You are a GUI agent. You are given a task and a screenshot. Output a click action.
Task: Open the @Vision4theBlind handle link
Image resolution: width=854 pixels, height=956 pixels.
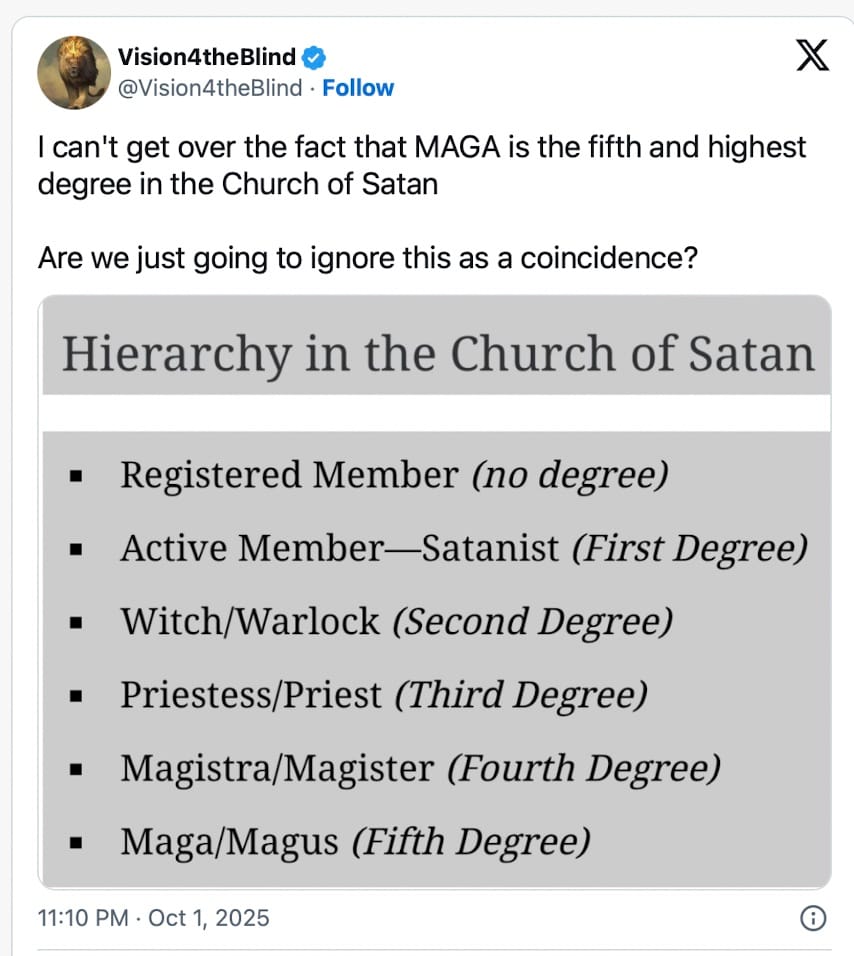click(x=210, y=88)
